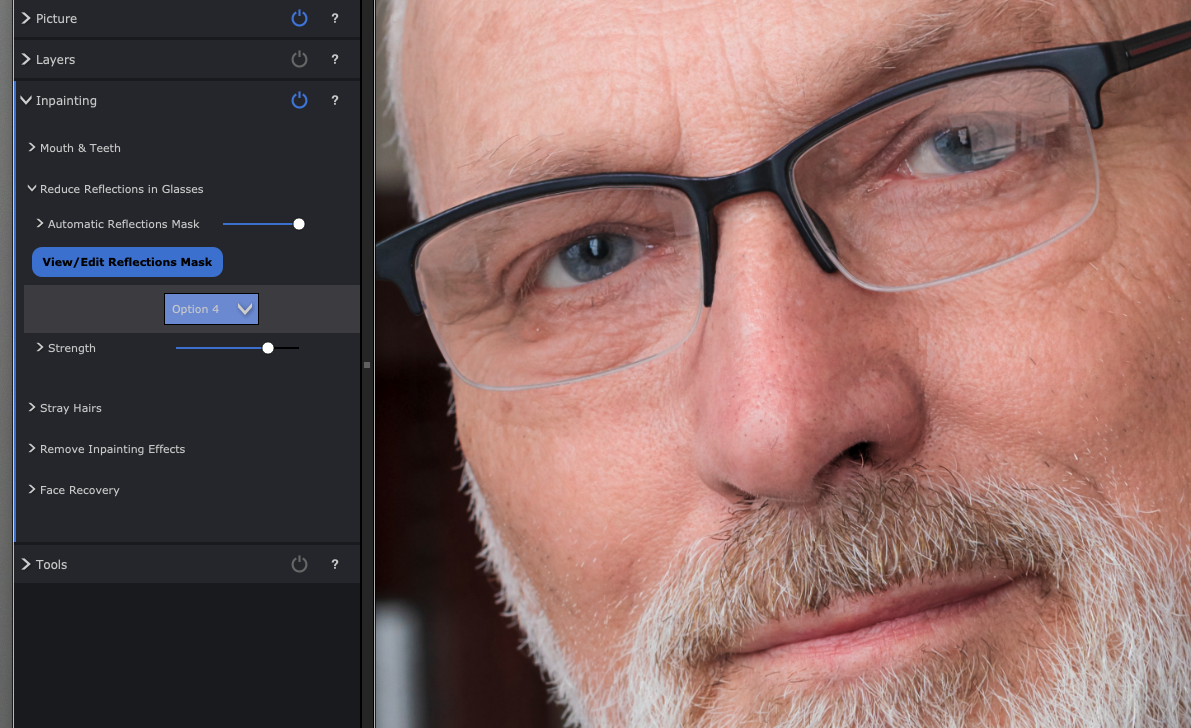Viewport: 1191px width, 728px height.
Task: Open help for the Picture section
Action: (335, 18)
